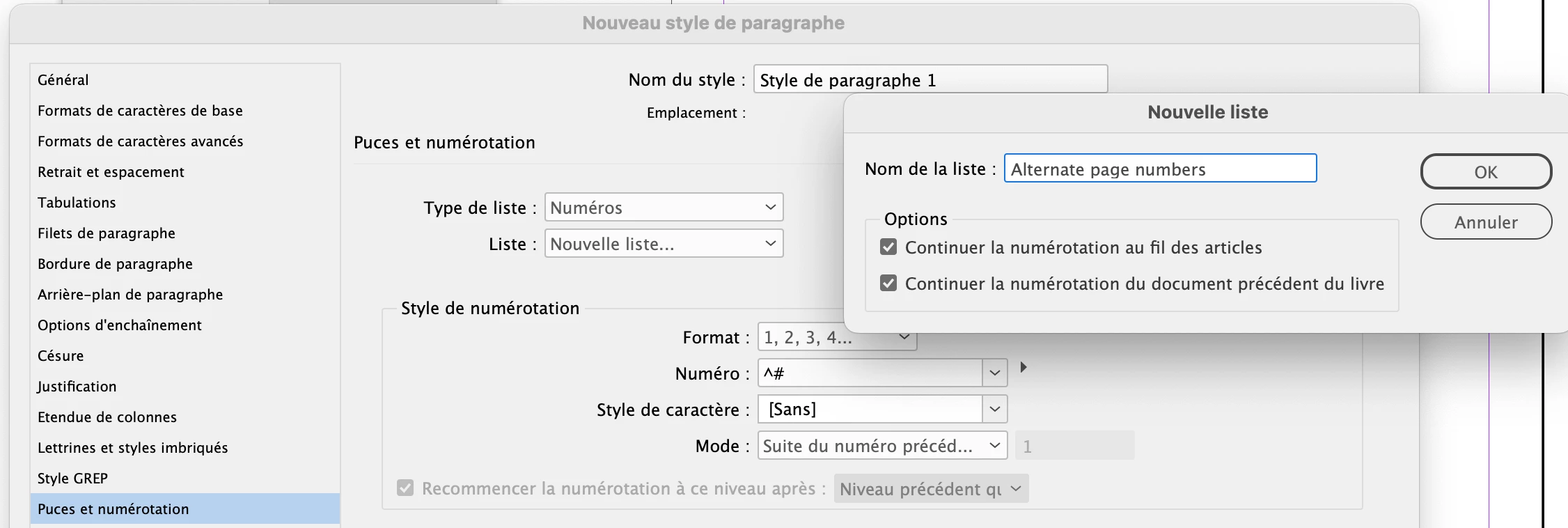The image size is (1568, 528).
Task: Toggle Recommencer la numérotation à ce niveau checkbox
Action: pos(405,488)
